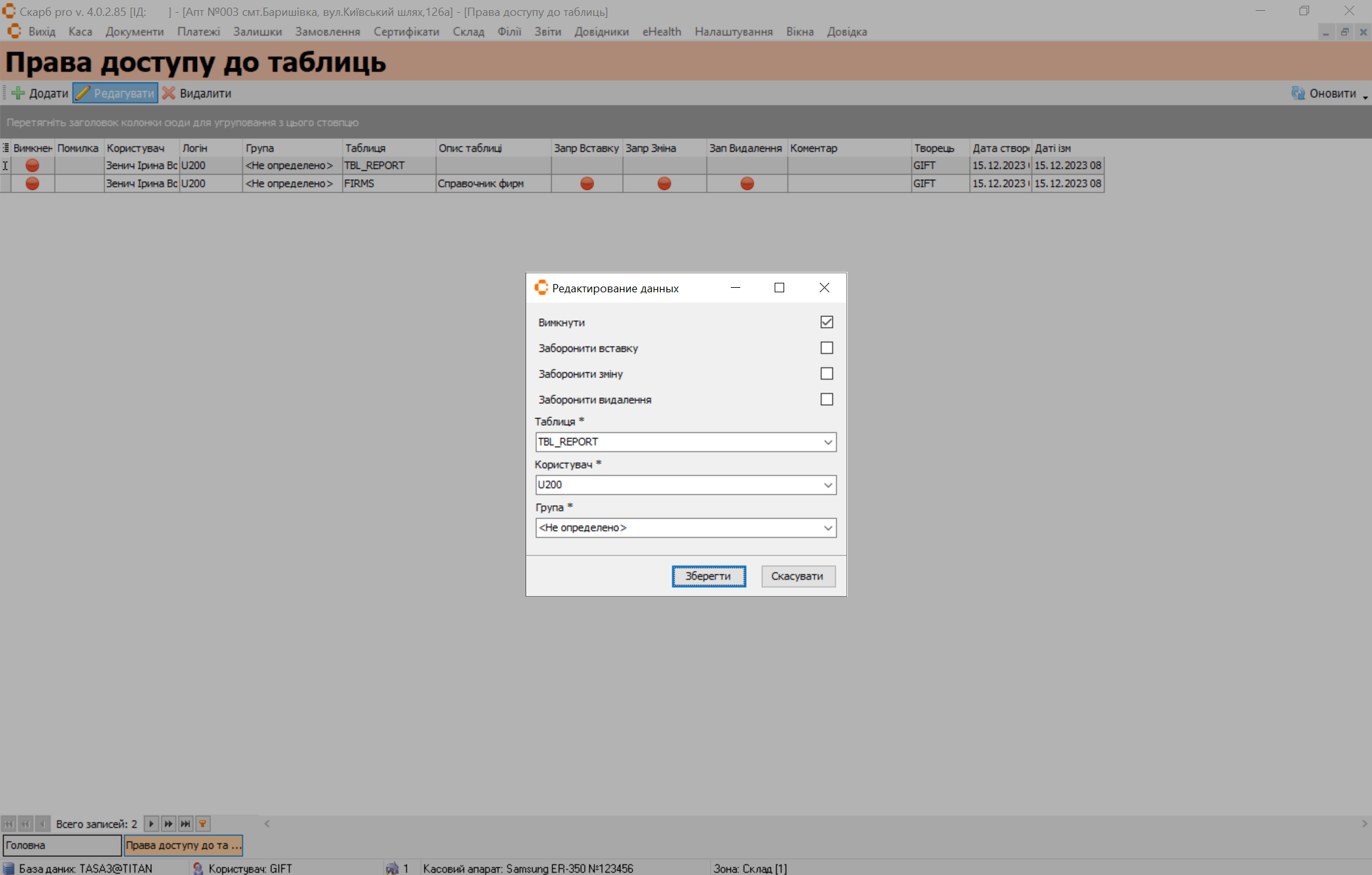Uncheck the Вимкнути checkbox
This screenshot has height=875, width=1372.
coord(826,322)
